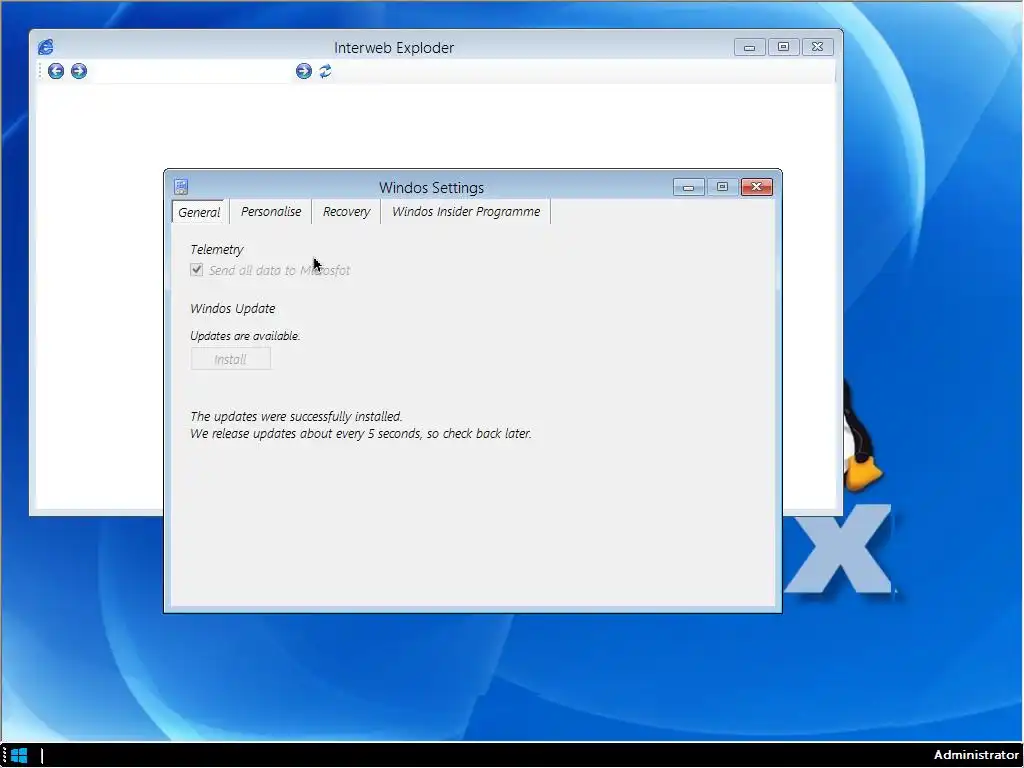Click the Windos Update heading
Image resolution: width=1024 pixels, height=768 pixels.
pyautogui.click(x=232, y=308)
